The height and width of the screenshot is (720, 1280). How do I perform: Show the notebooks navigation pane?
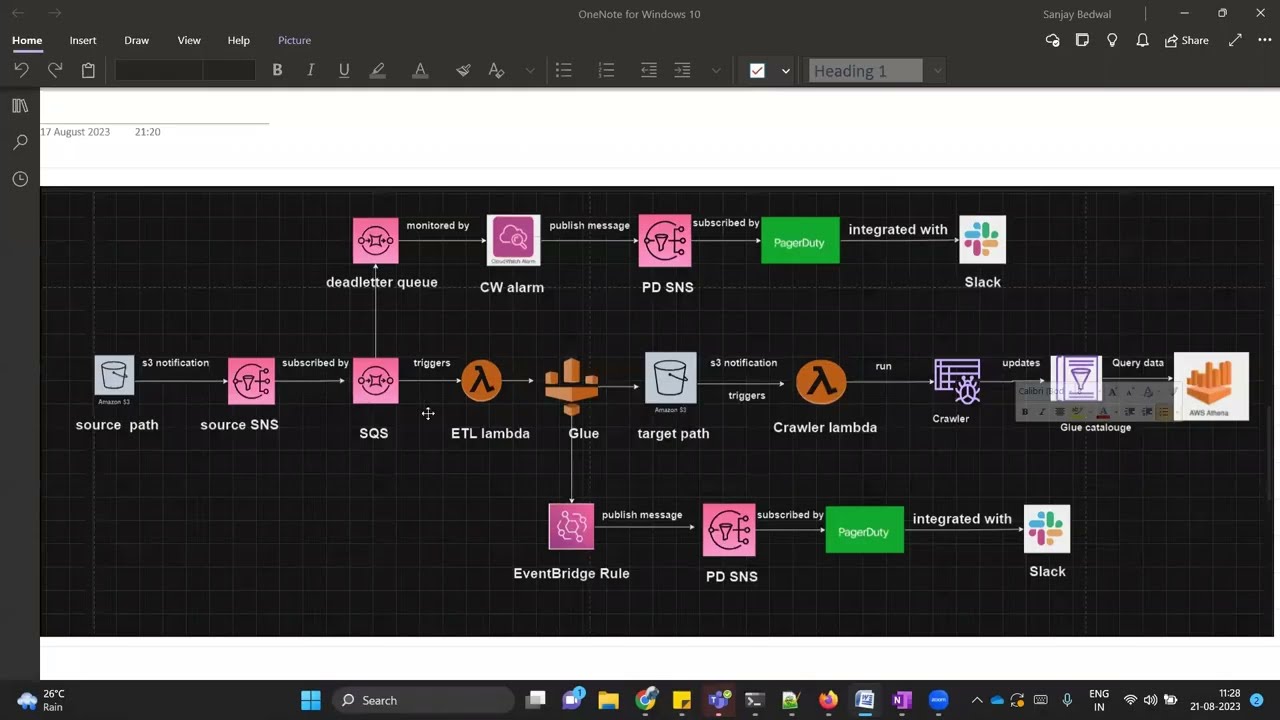[x=20, y=105]
